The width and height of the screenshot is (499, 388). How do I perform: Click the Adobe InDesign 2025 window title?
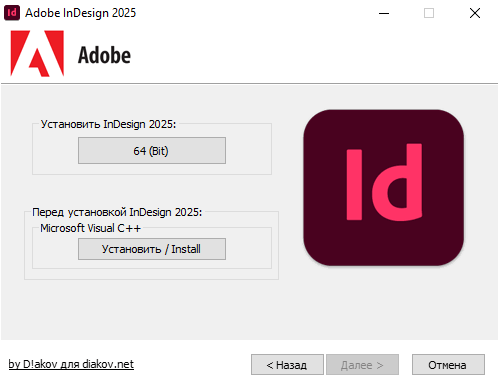pos(81,13)
